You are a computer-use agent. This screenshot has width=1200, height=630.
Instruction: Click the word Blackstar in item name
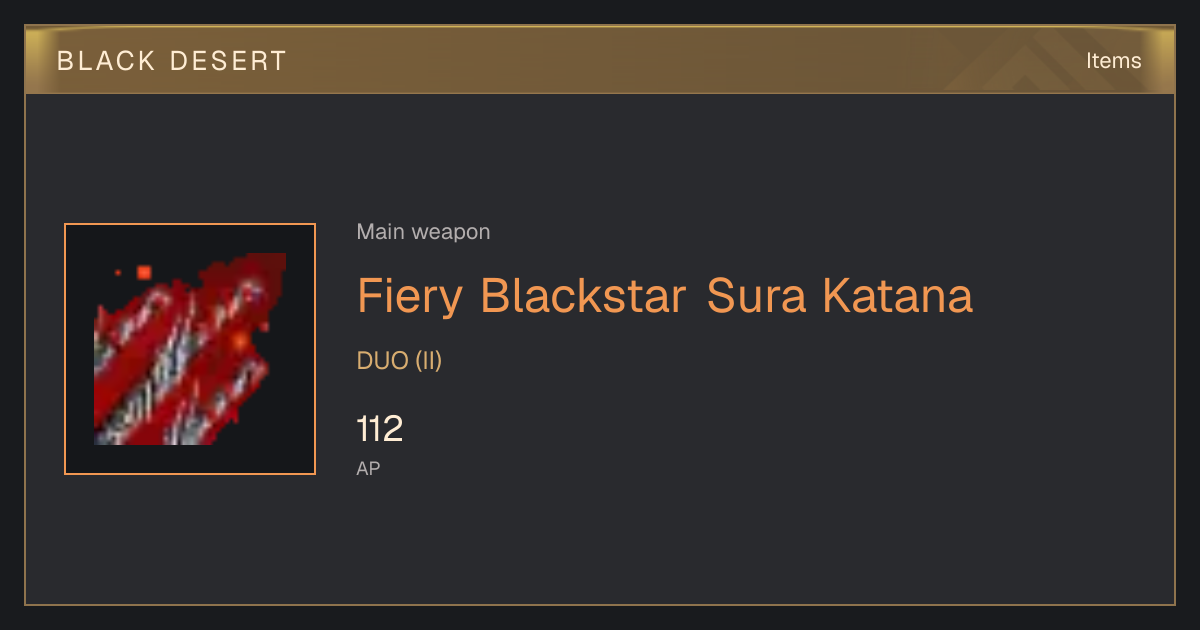coord(583,296)
